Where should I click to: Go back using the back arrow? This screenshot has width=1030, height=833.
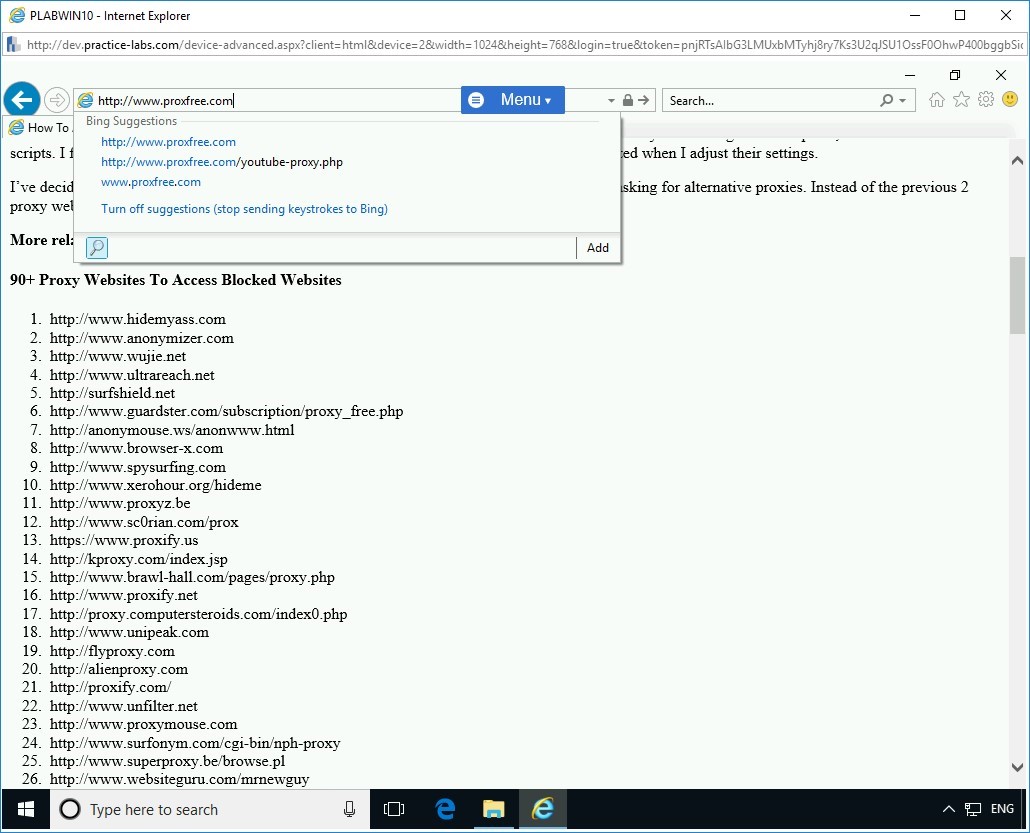[x=21, y=99]
